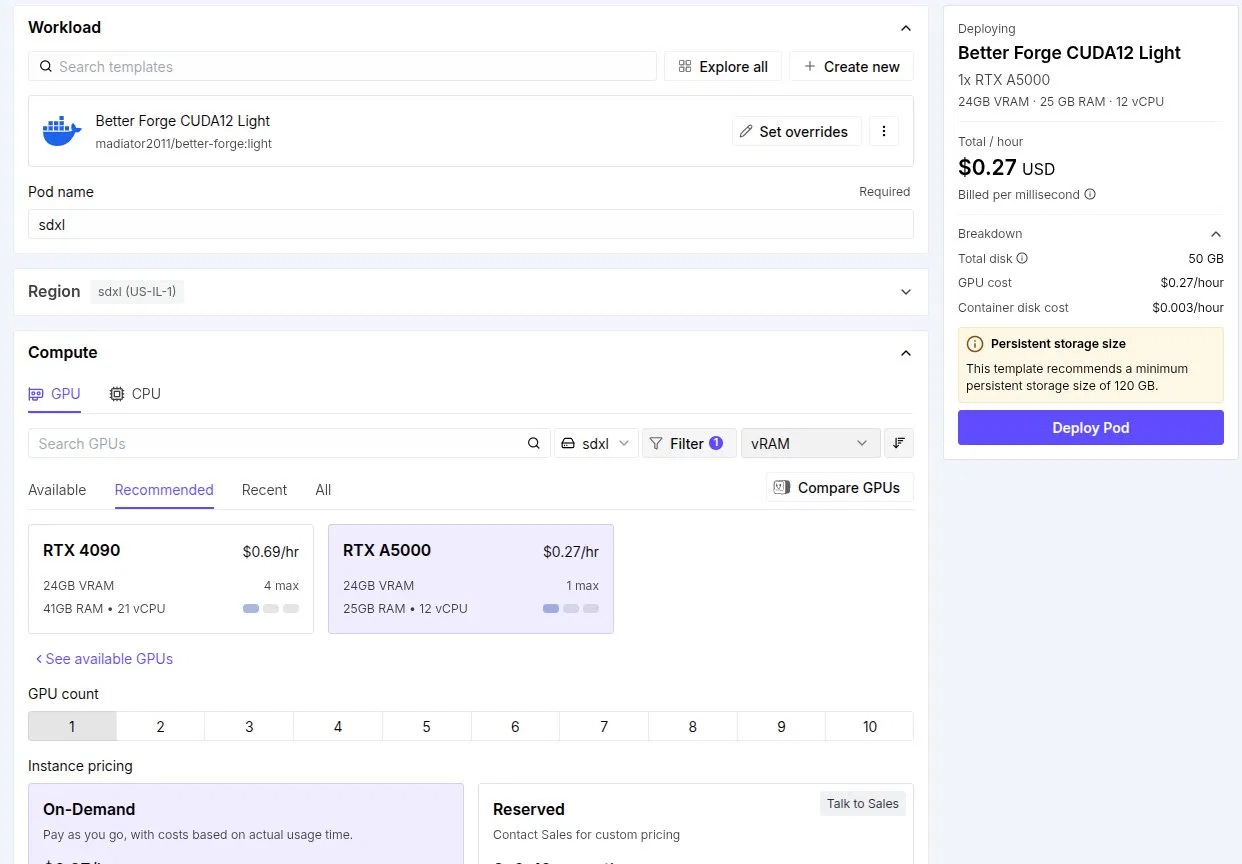The height and width of the screenshot is (864, 1242).
Task: Click the RTX 4090 availability indicator bars
Action: [271, 608]
